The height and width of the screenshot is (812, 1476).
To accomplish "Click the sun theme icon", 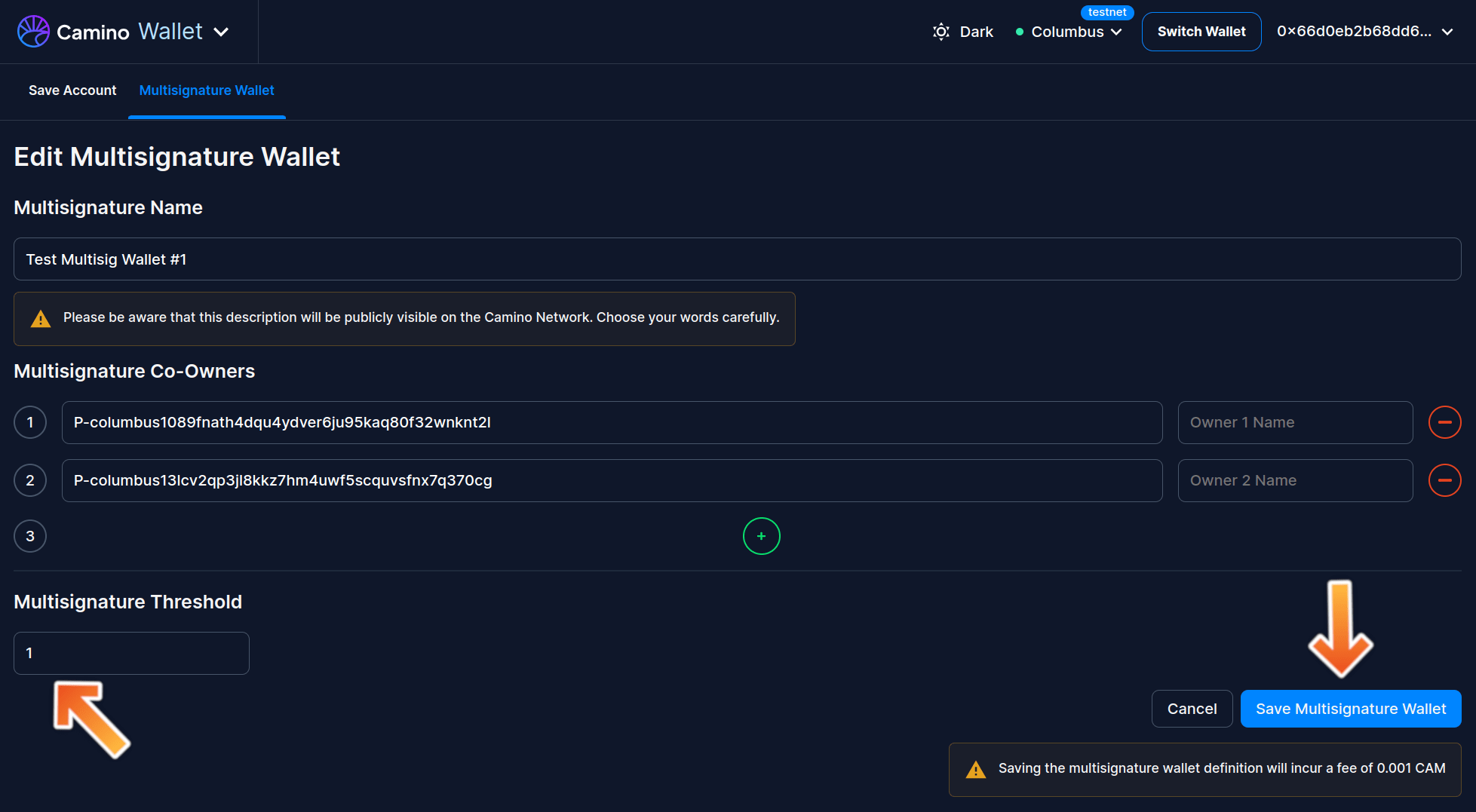I will pos(941,32).
